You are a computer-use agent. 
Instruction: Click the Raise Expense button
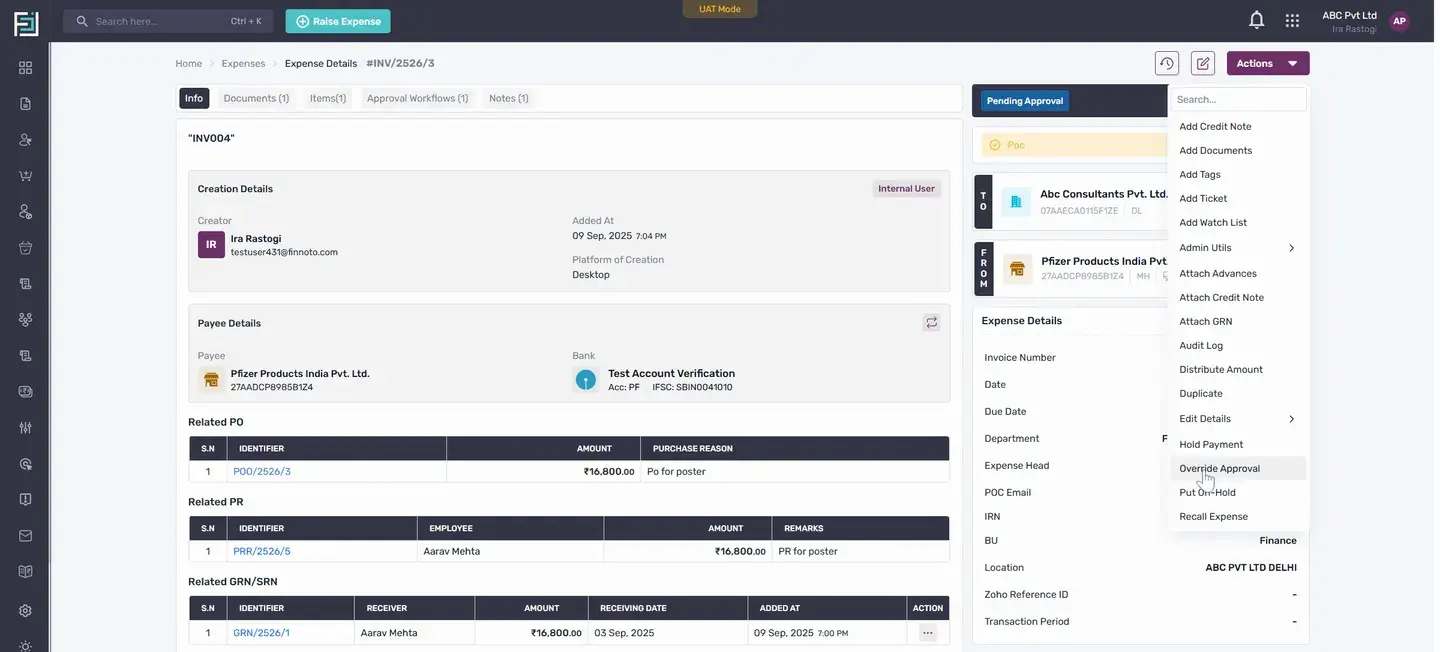pos(338,21)
